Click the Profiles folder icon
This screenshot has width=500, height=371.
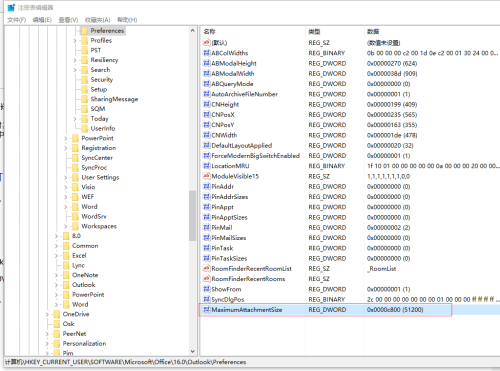(x=85, y=40)
